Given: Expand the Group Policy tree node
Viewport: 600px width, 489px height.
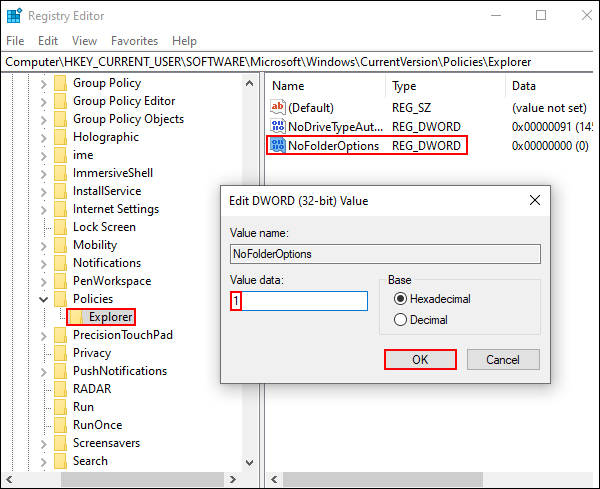Looking at the screenshot, I should point(44,84).
